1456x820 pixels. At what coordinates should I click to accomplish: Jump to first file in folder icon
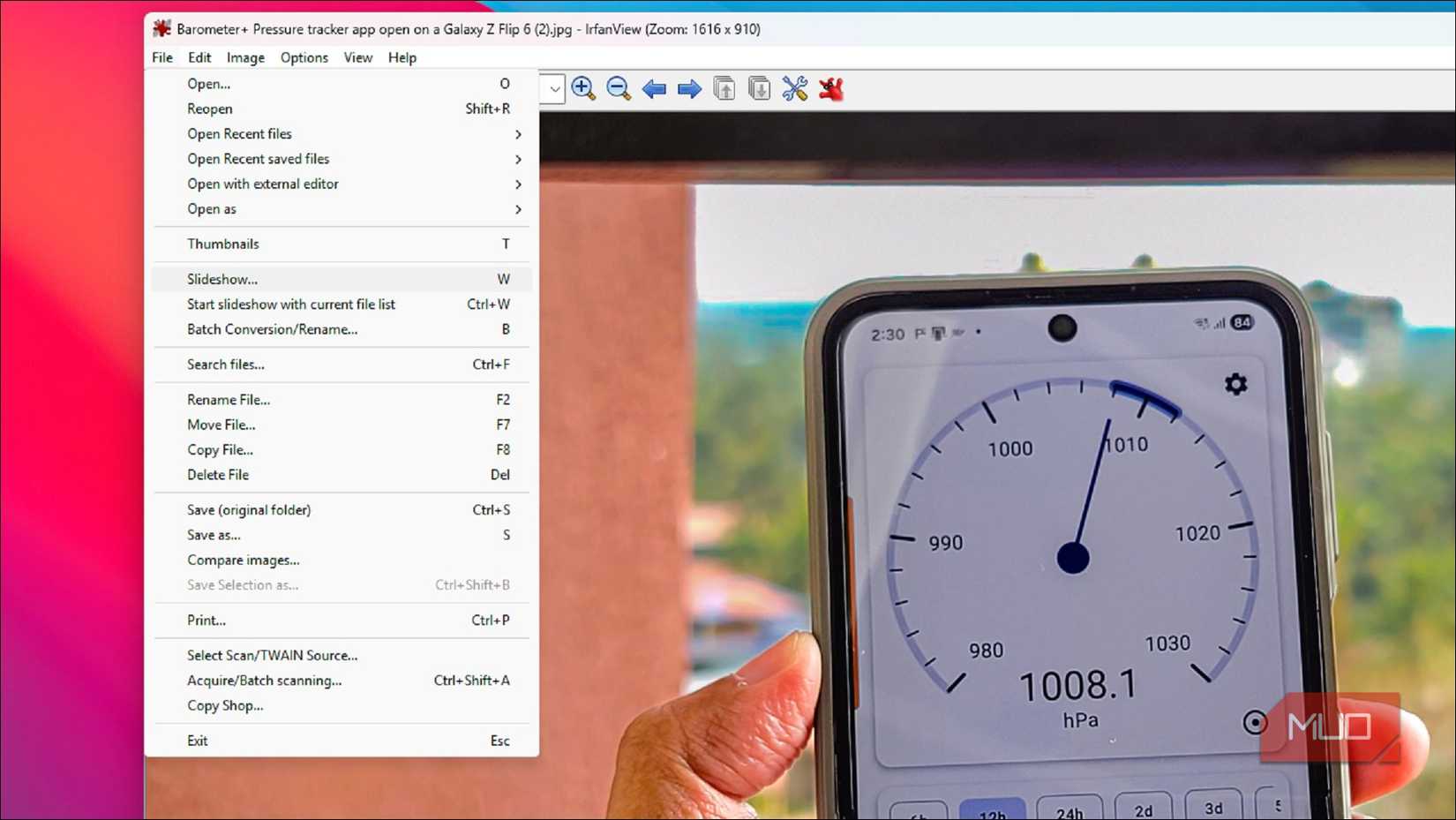pos(724,88)
